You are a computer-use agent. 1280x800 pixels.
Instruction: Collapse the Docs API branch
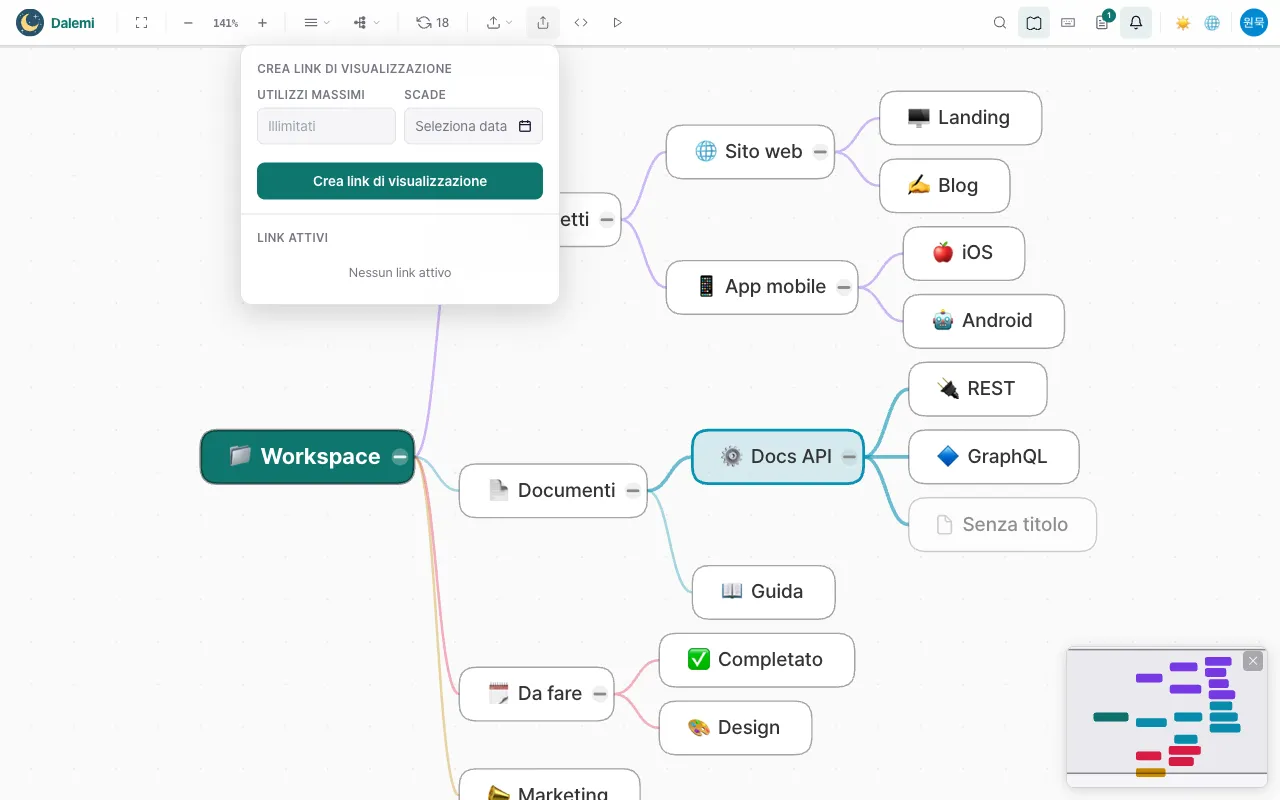(849, 456)
